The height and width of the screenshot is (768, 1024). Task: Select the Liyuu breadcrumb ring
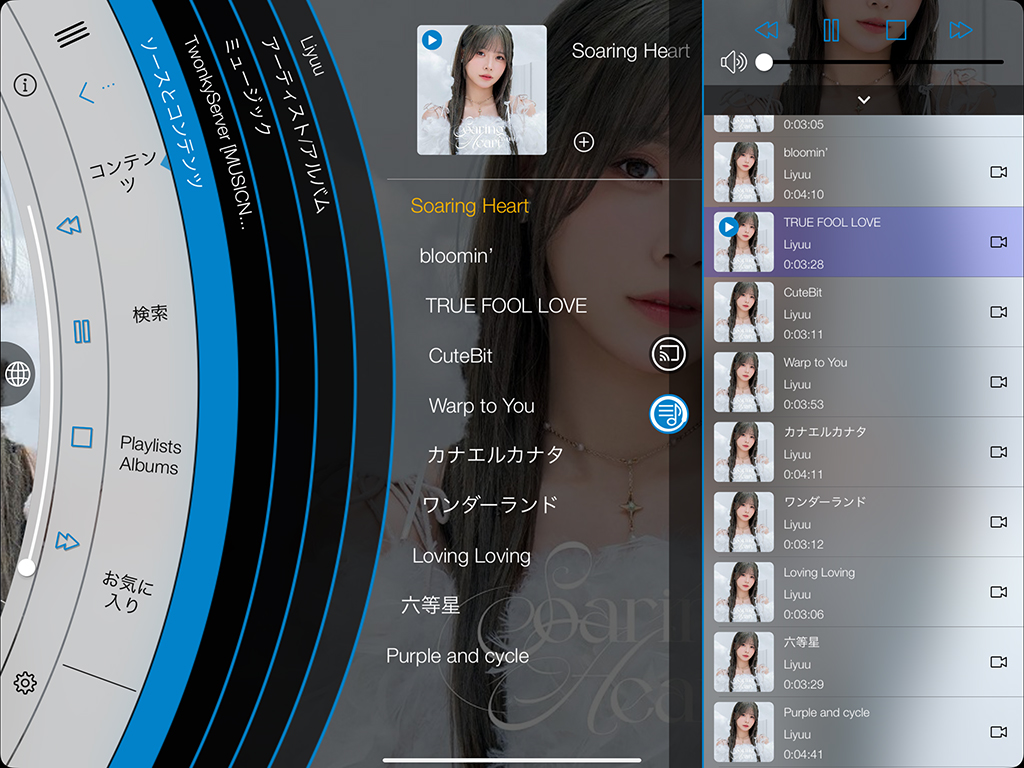pos(312,56)
